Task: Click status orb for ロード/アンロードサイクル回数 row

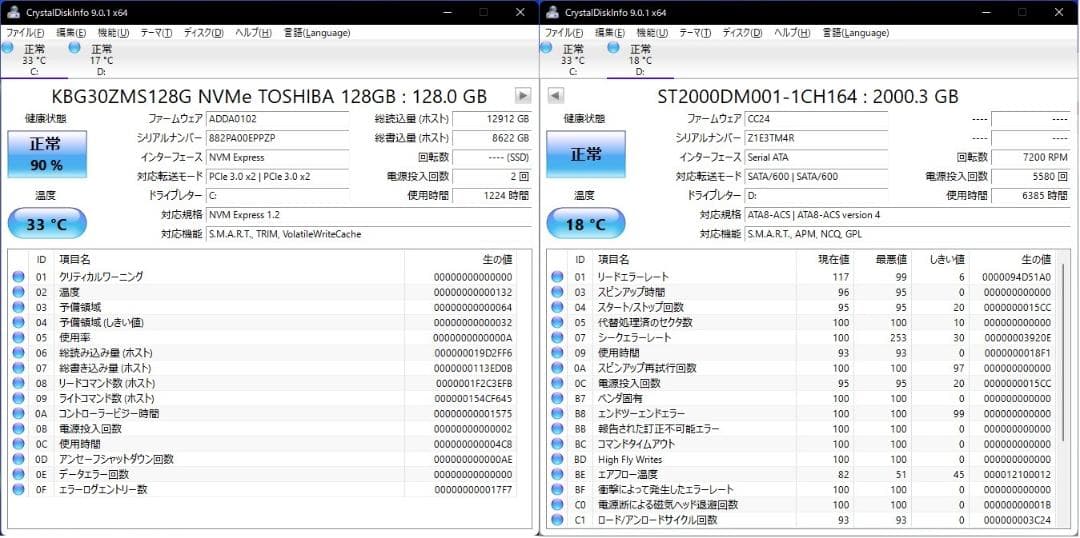Action: coord(557,519)
